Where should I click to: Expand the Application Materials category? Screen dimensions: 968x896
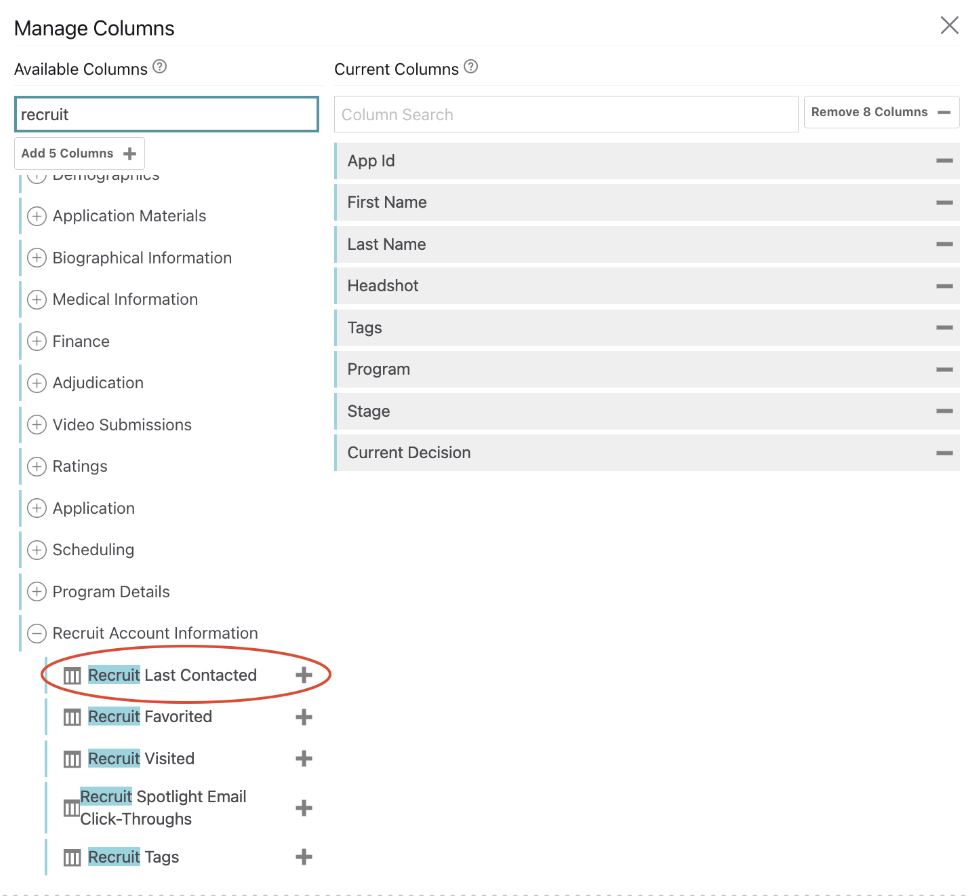tap(37, 216)
